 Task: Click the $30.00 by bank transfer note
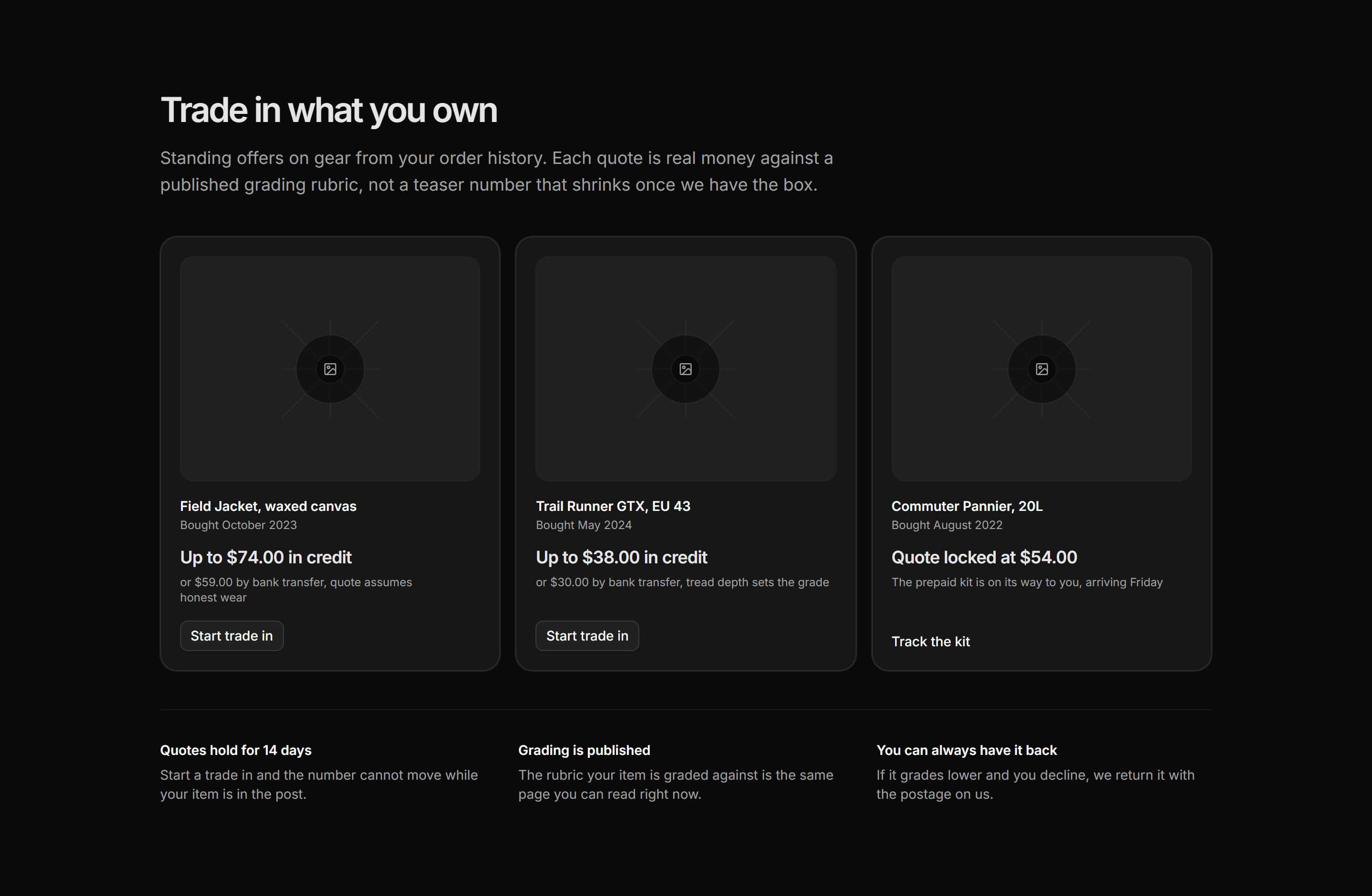[x=682, y=582]
